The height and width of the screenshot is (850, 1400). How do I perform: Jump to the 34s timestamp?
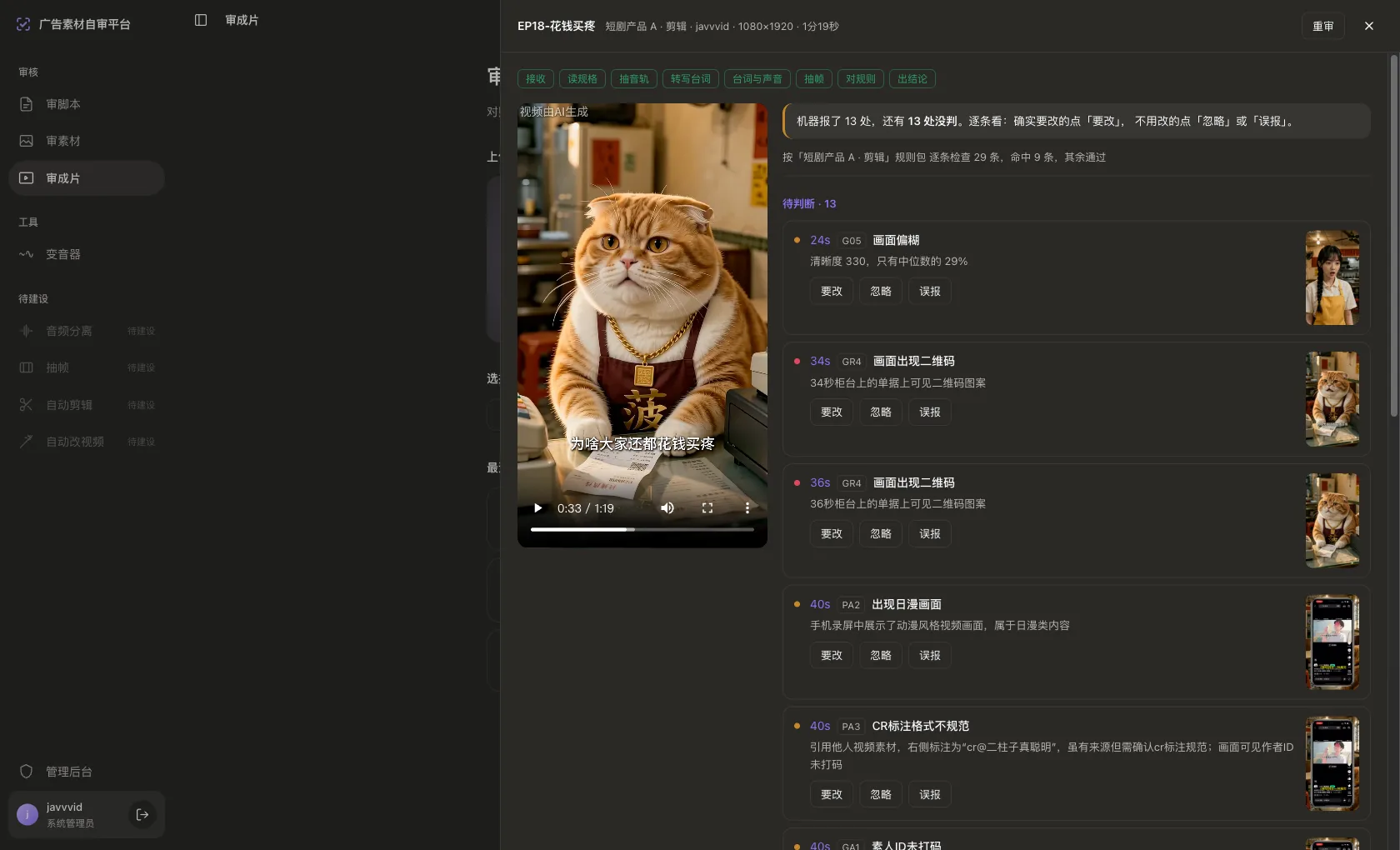click(820, 361)
